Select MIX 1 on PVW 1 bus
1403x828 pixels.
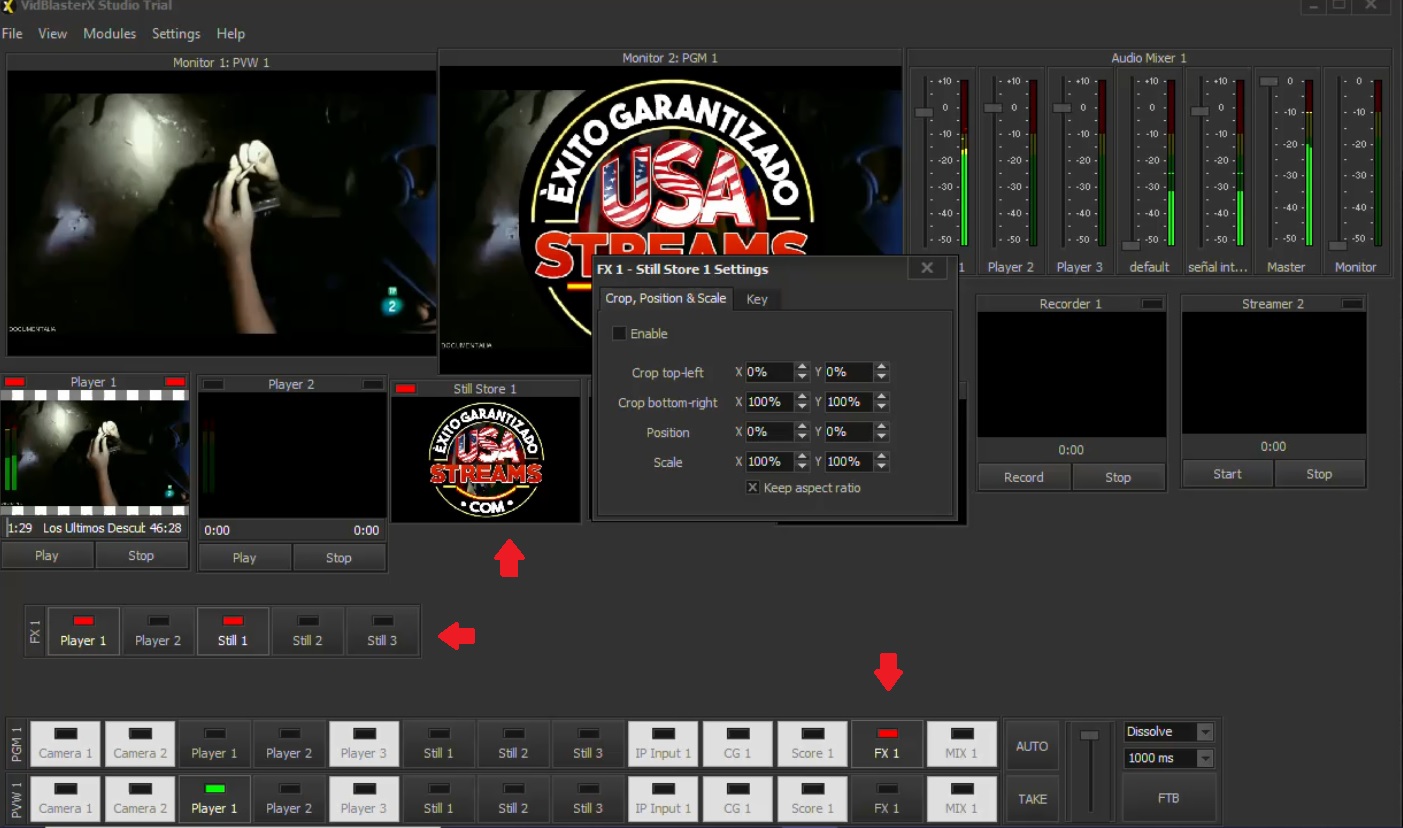pyautogui.click(x=962, y=799)
